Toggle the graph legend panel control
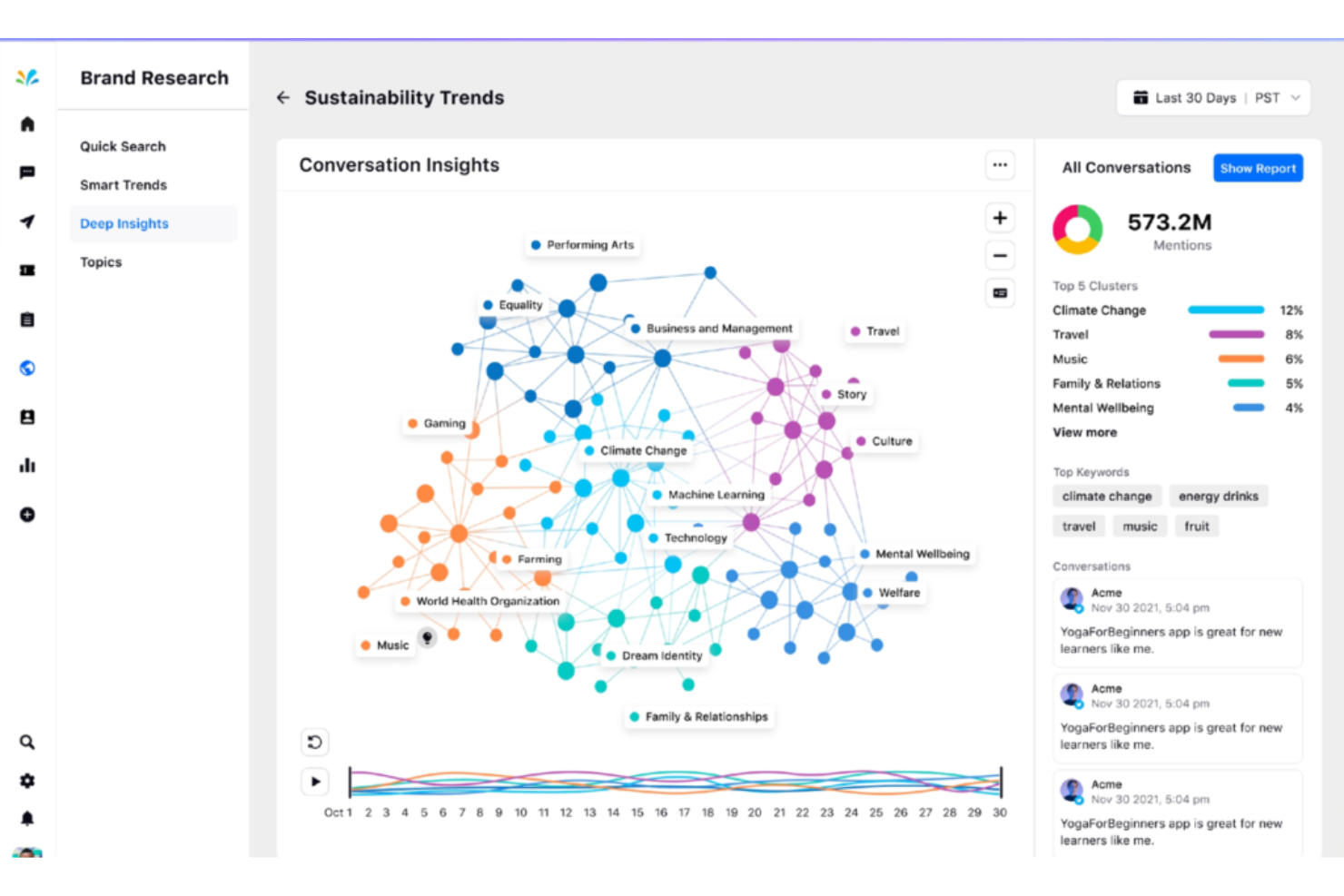1344x896 pixels. [x=999, y=292]
